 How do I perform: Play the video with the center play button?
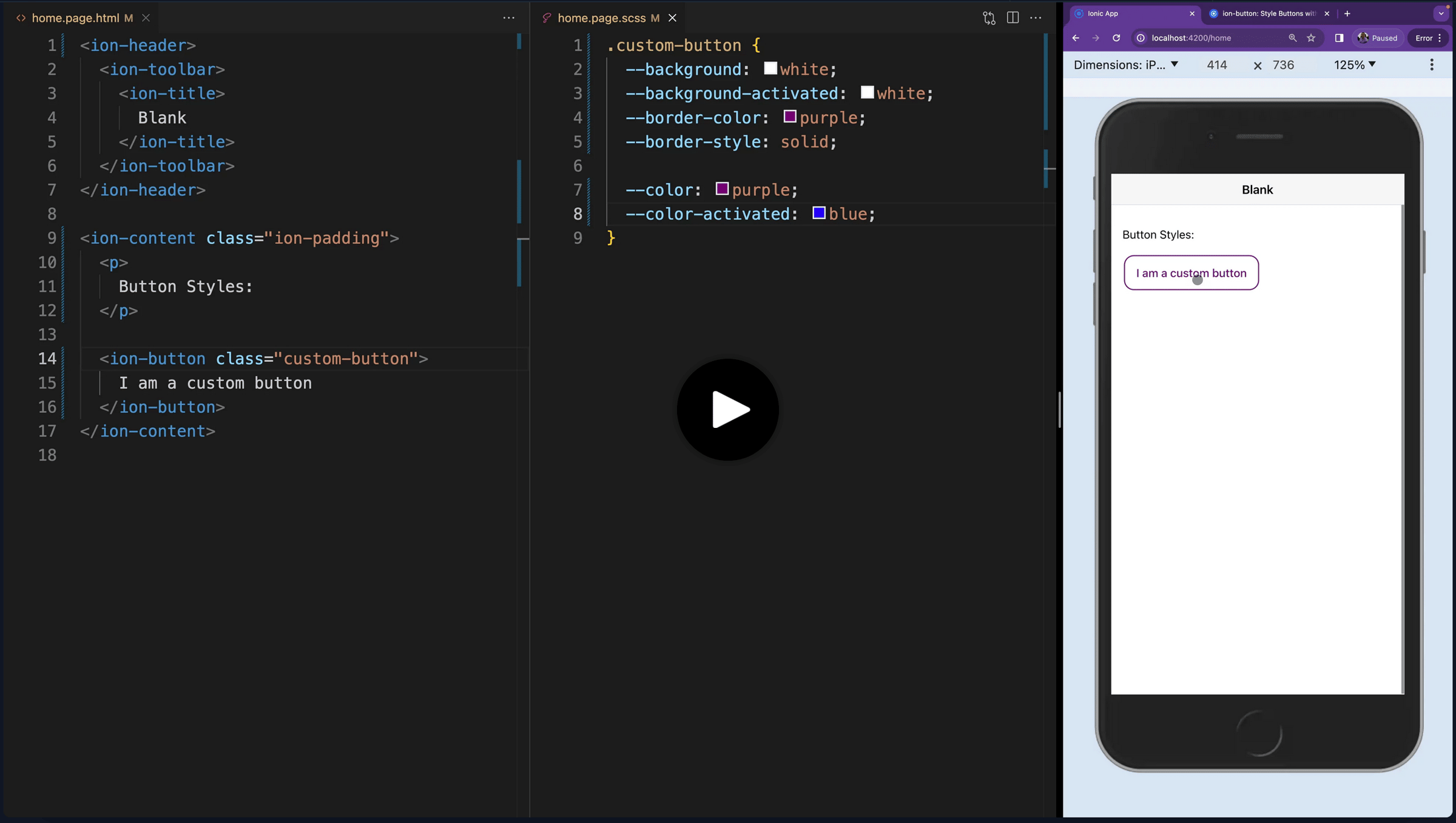click(x=727, y=410)
